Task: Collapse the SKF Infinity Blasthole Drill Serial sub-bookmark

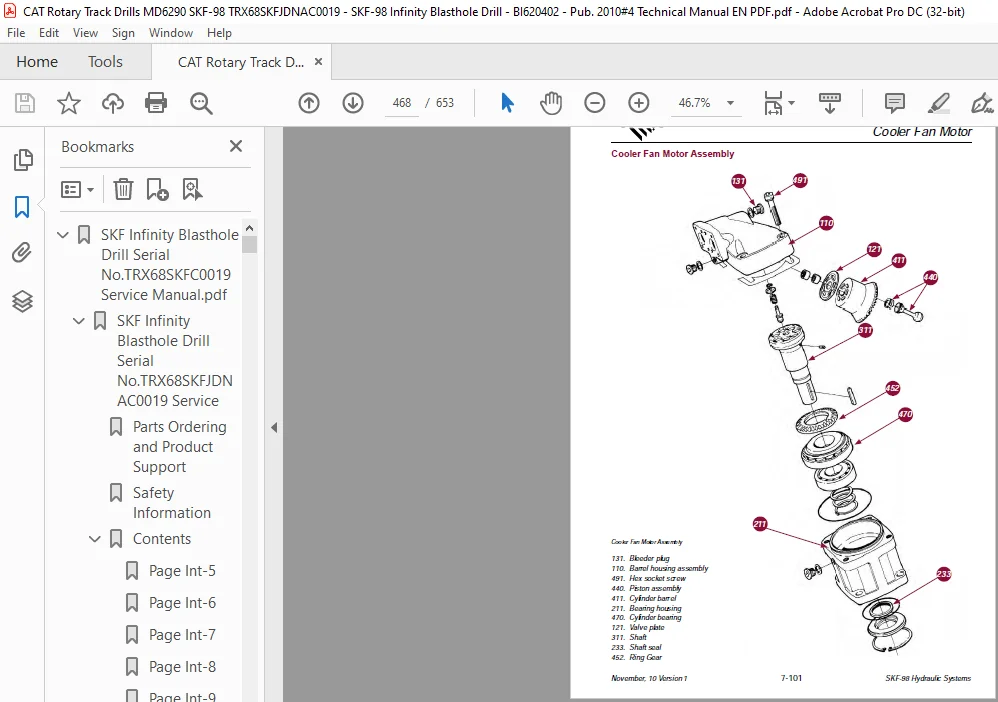Action: click(79, 321)
